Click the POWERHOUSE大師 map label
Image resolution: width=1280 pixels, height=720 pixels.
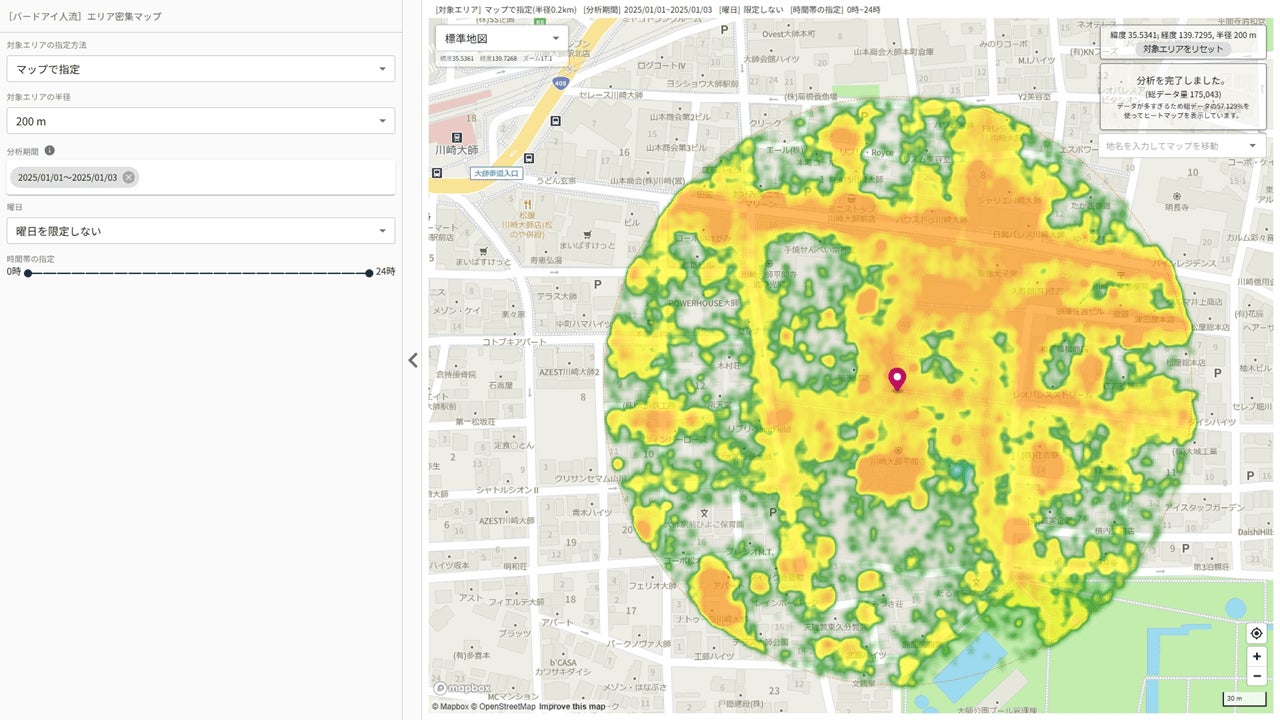tap(703, 302)
